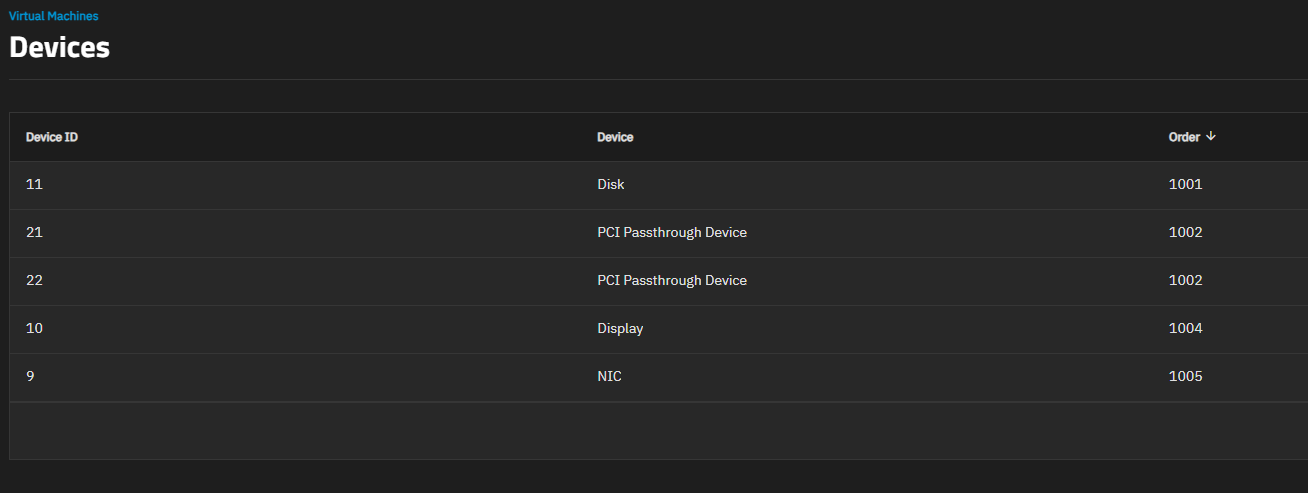The width and height of the screenshot is (1308, 493).
Task: Select the NIC device row
Action: 659,377
